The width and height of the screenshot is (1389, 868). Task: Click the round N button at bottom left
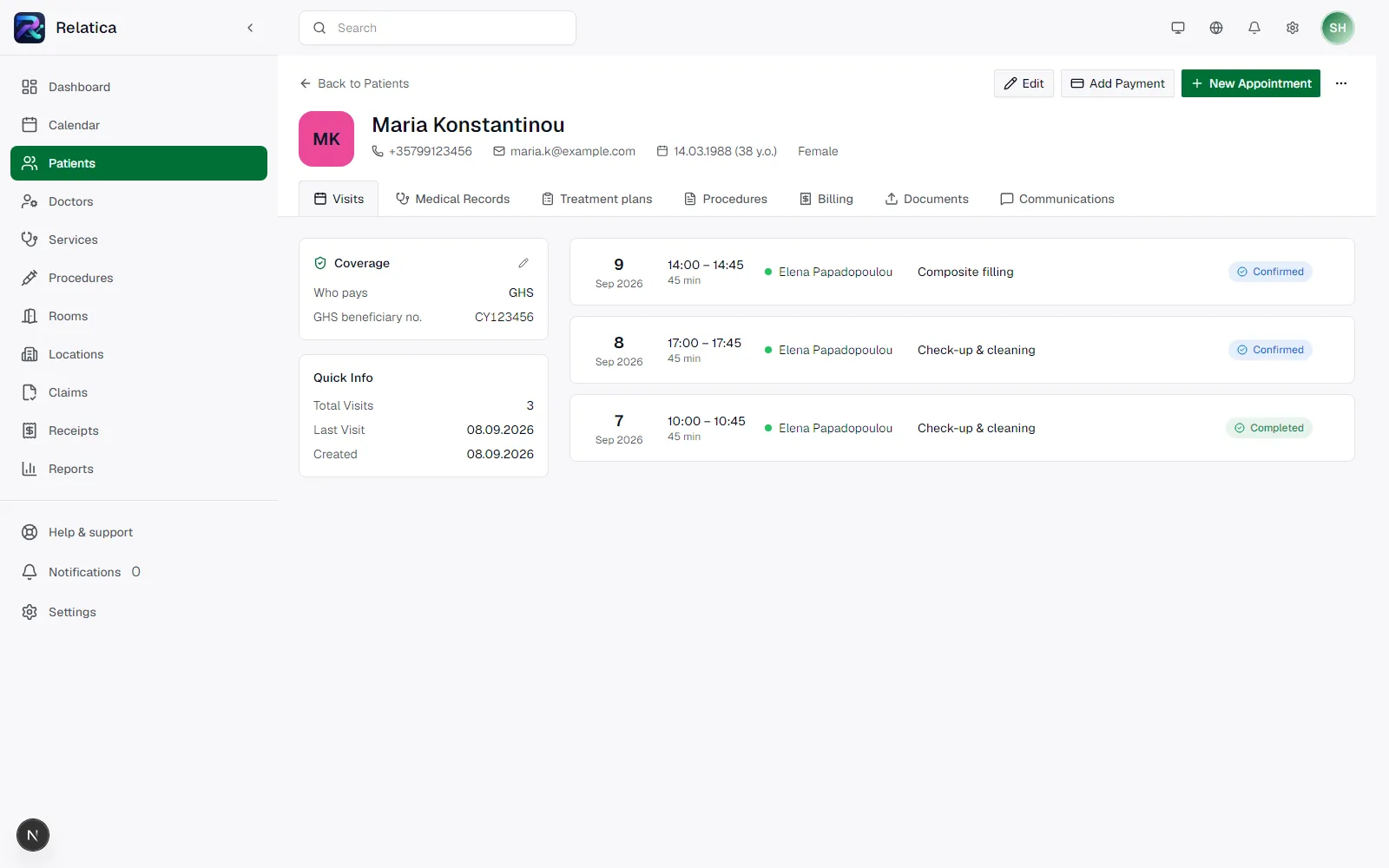pyautogui.click(x=33, y=835)
